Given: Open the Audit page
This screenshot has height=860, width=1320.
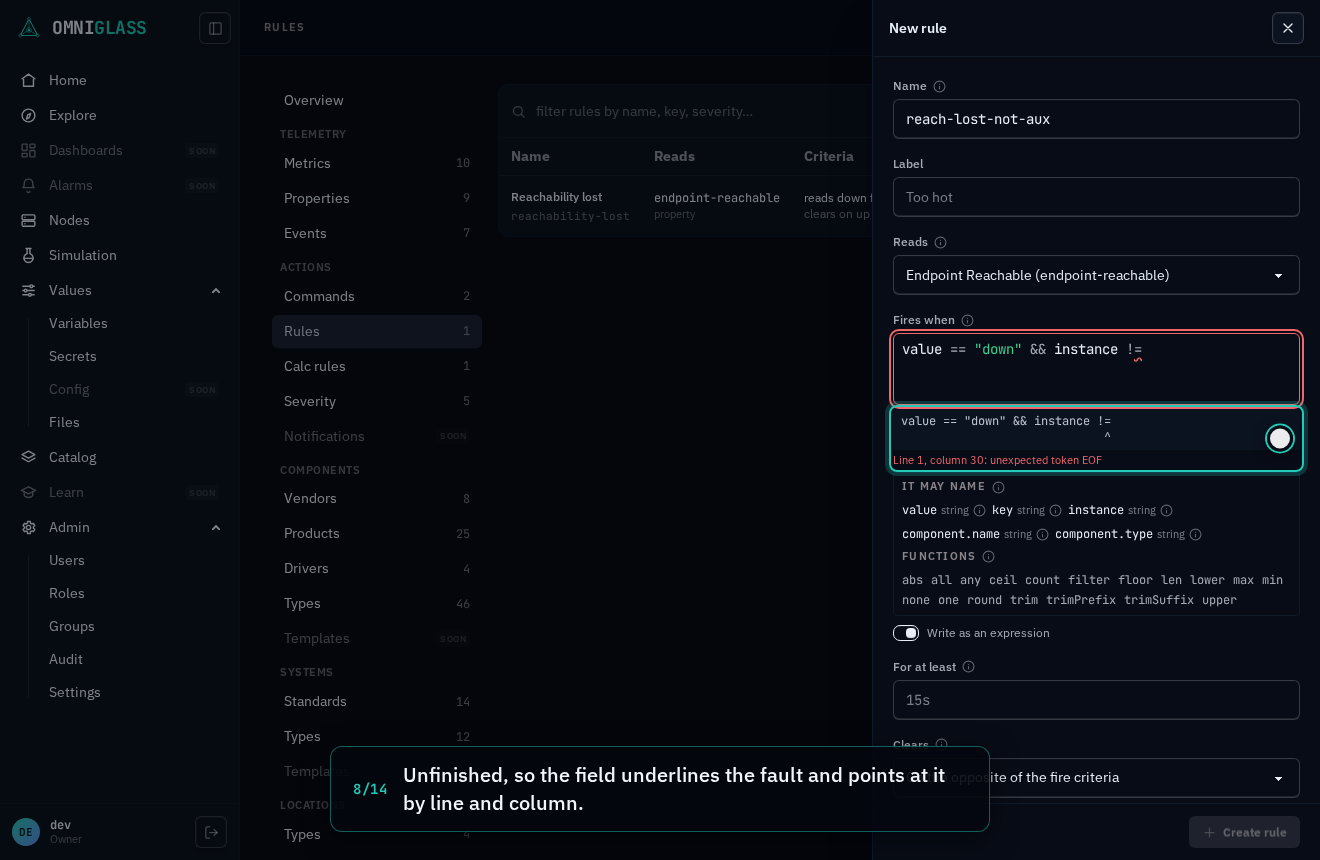Looking at the screenshot, I should [x=66, y=659].
